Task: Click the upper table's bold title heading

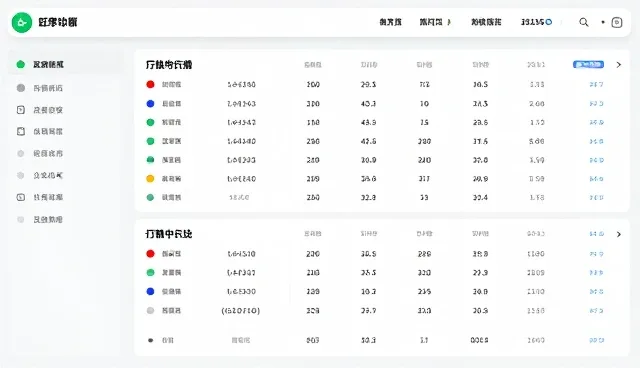Action: [169, 65]
